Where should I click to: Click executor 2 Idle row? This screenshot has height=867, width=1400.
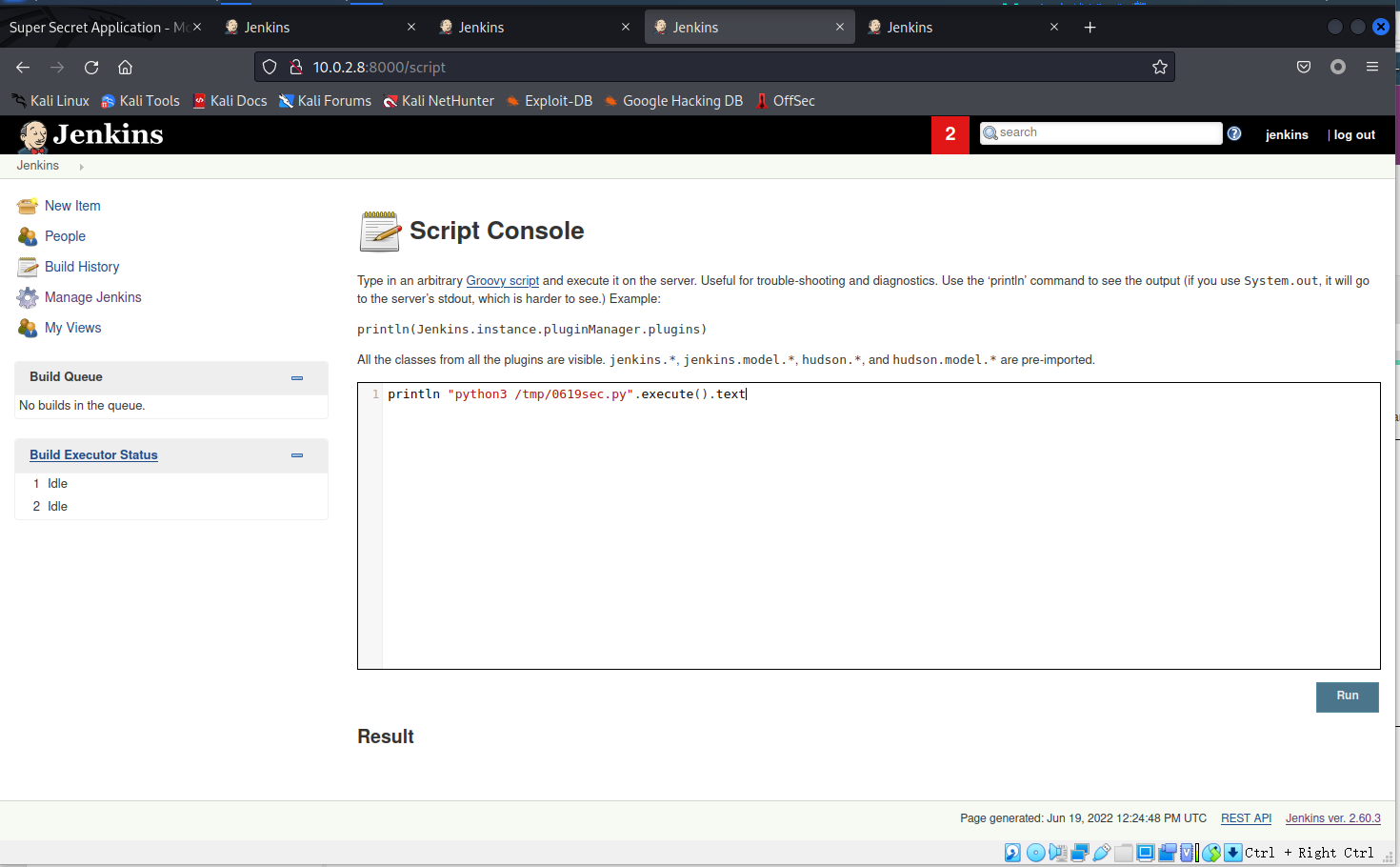tap(171, 507)
